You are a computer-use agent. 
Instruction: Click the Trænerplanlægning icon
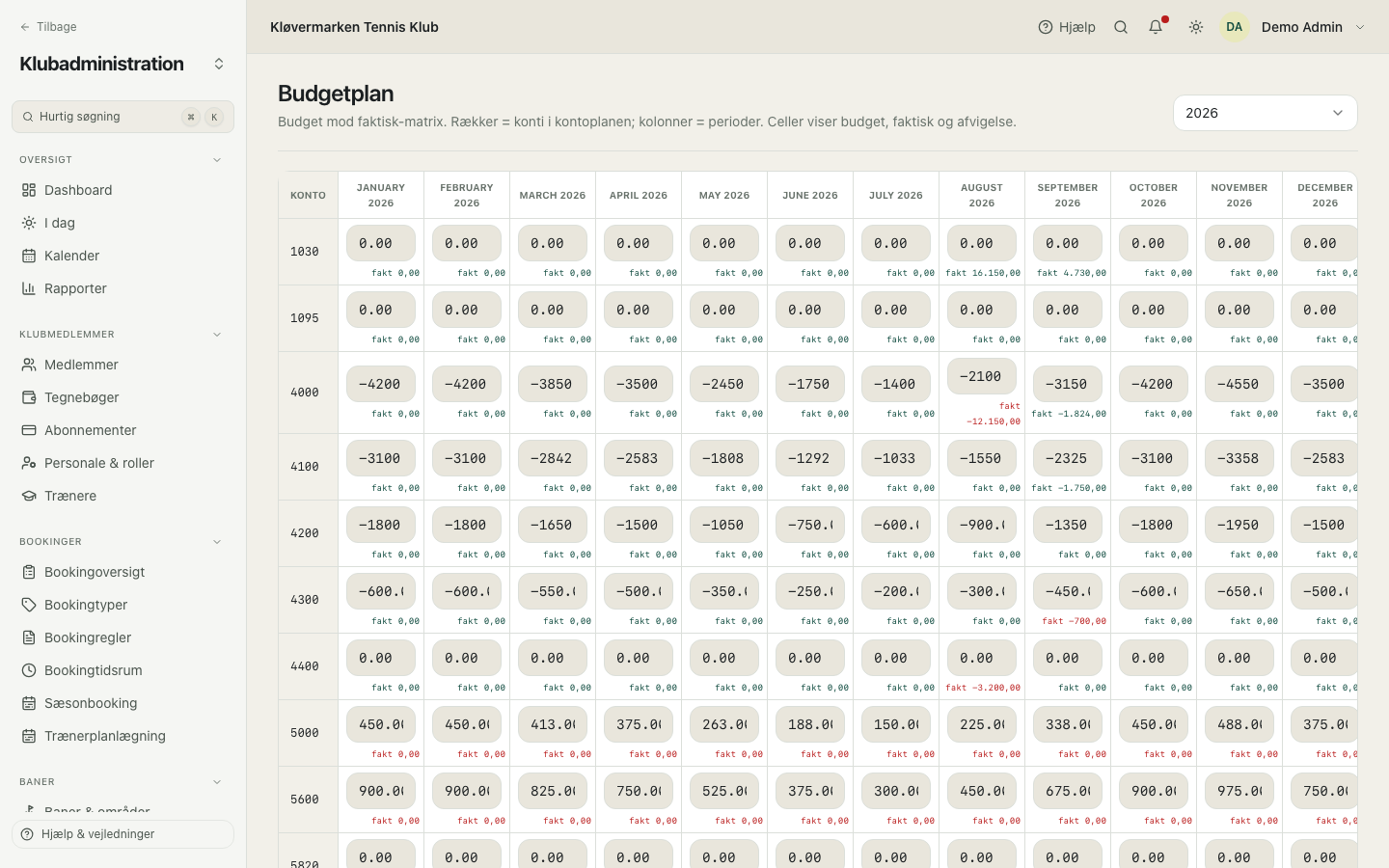(29, 736)
